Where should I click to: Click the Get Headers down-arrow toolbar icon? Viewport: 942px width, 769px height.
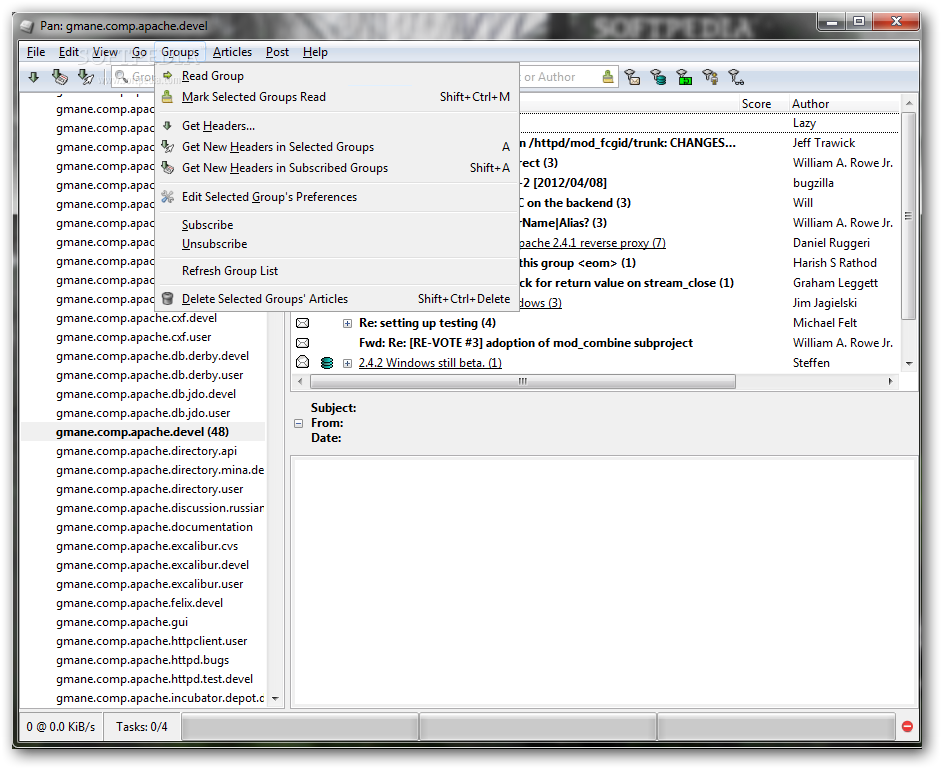[34, 77]
